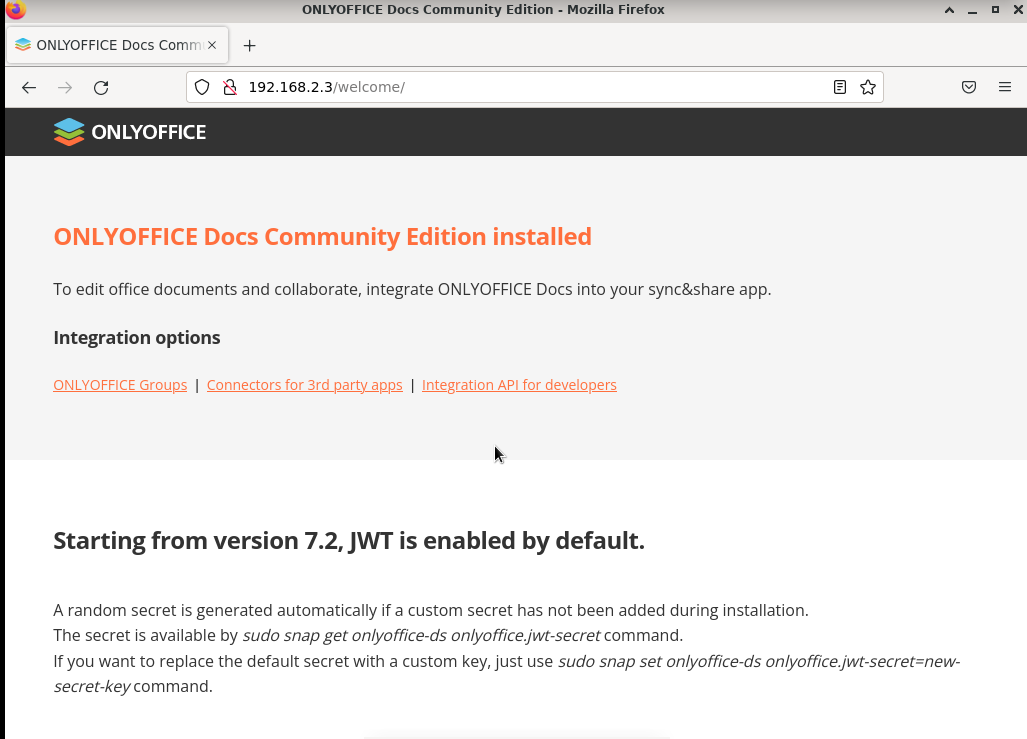Image resolution: width=1027 pixels, height=739 pixels.
Task: Toggle reader view in address bar
Action: click(x=840, y=87)
